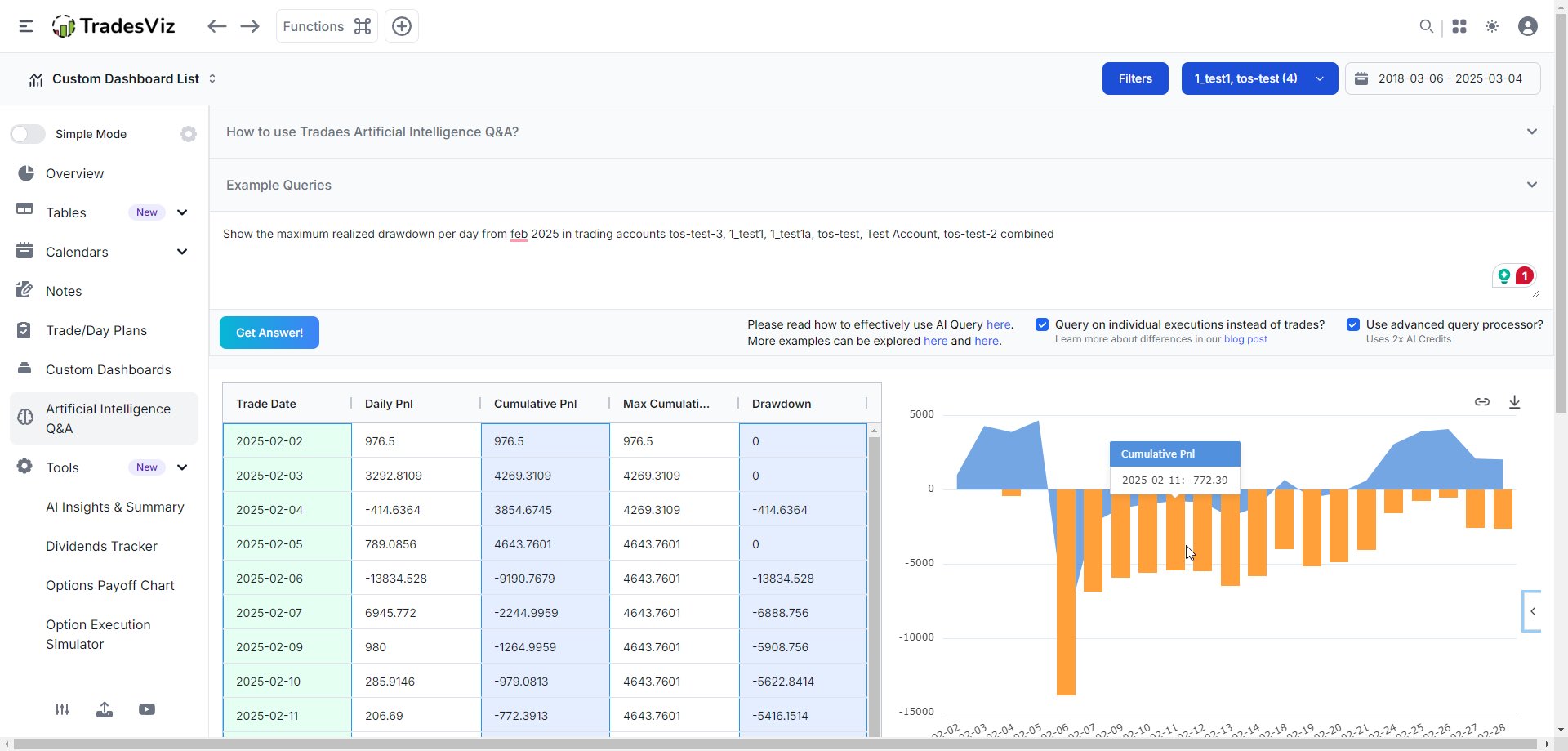
Task: Open the Calendars menu item
Action: [77, 252]
